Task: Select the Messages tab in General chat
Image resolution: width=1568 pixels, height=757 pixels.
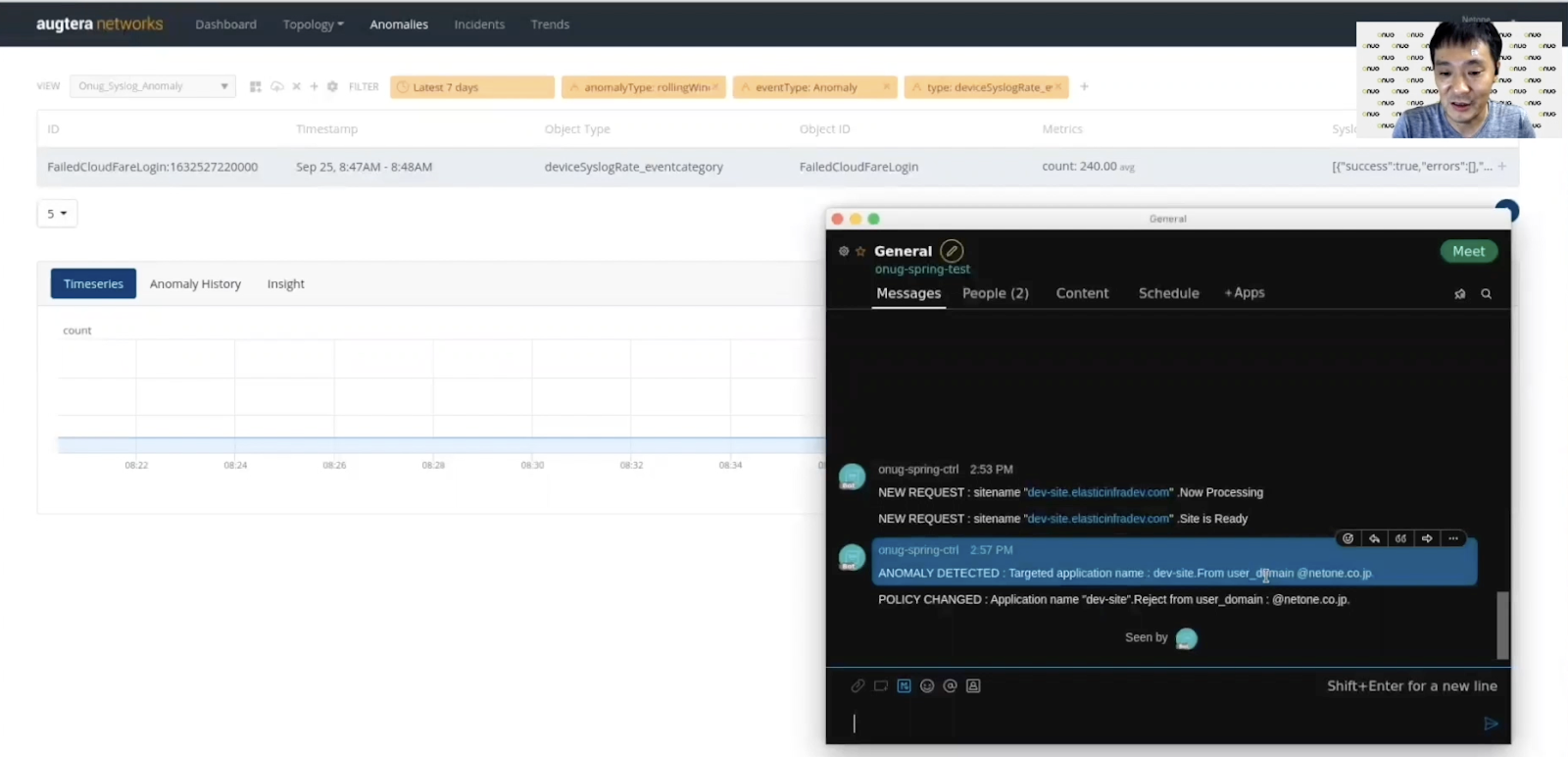Action: (908, 293)
